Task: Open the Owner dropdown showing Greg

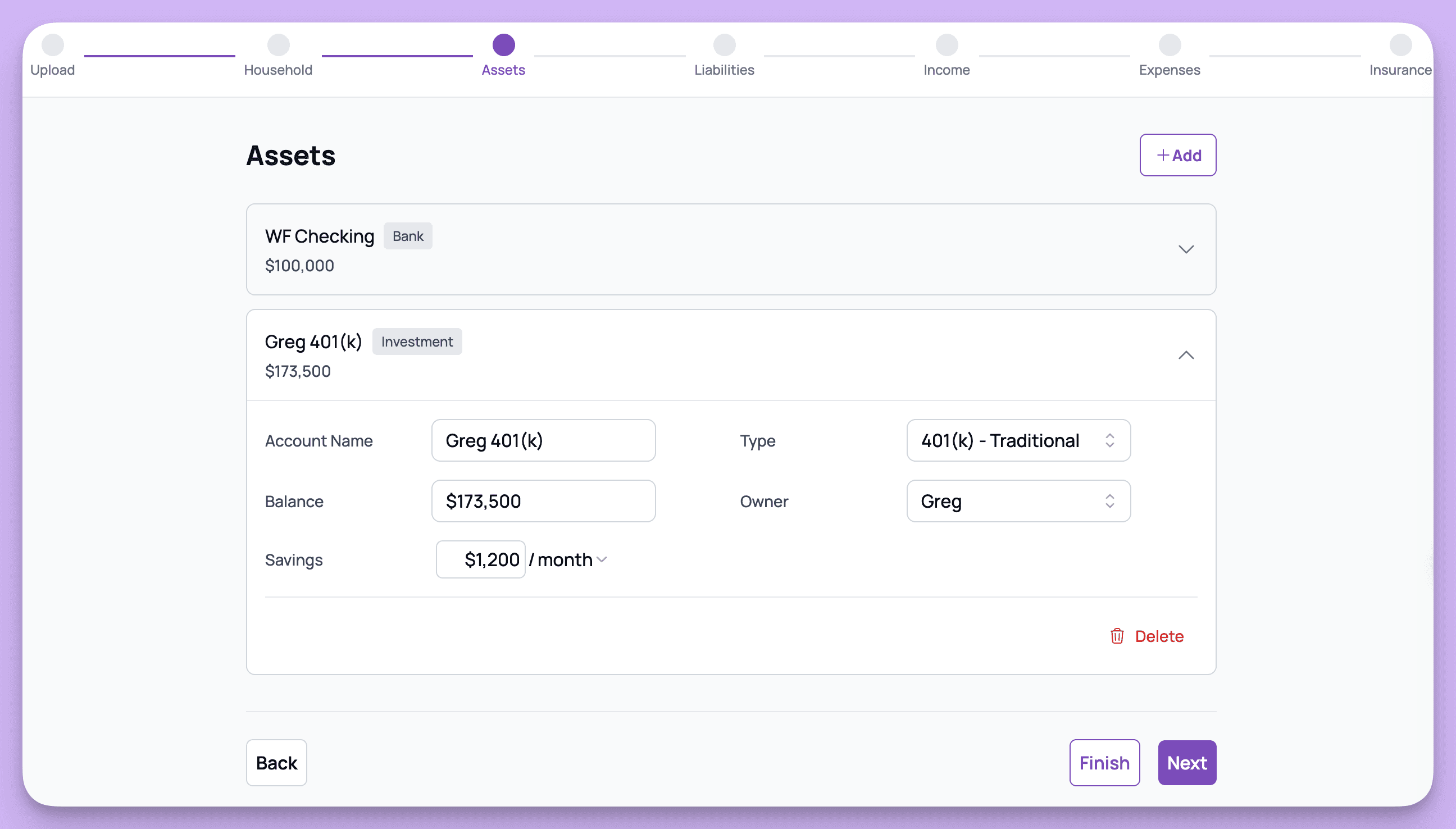Action: pyautogui.click(x=1017, y=501)
